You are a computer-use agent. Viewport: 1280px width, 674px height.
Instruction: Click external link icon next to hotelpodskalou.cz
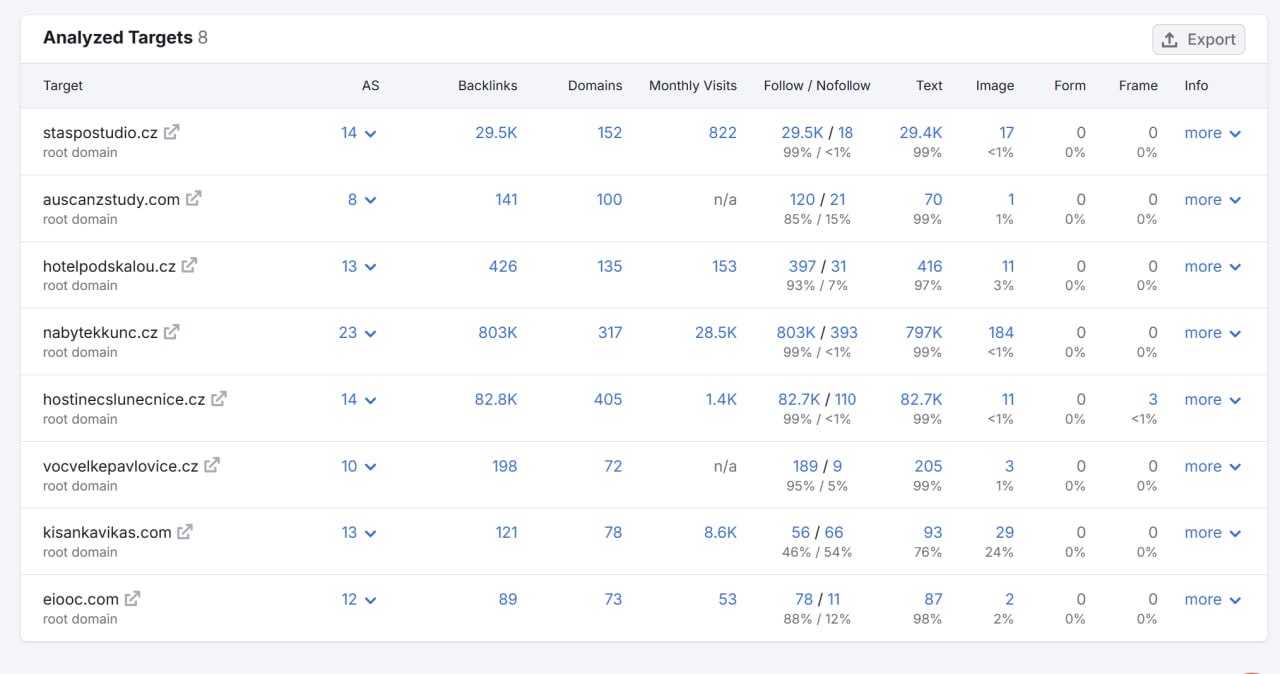tap(189, 266)
